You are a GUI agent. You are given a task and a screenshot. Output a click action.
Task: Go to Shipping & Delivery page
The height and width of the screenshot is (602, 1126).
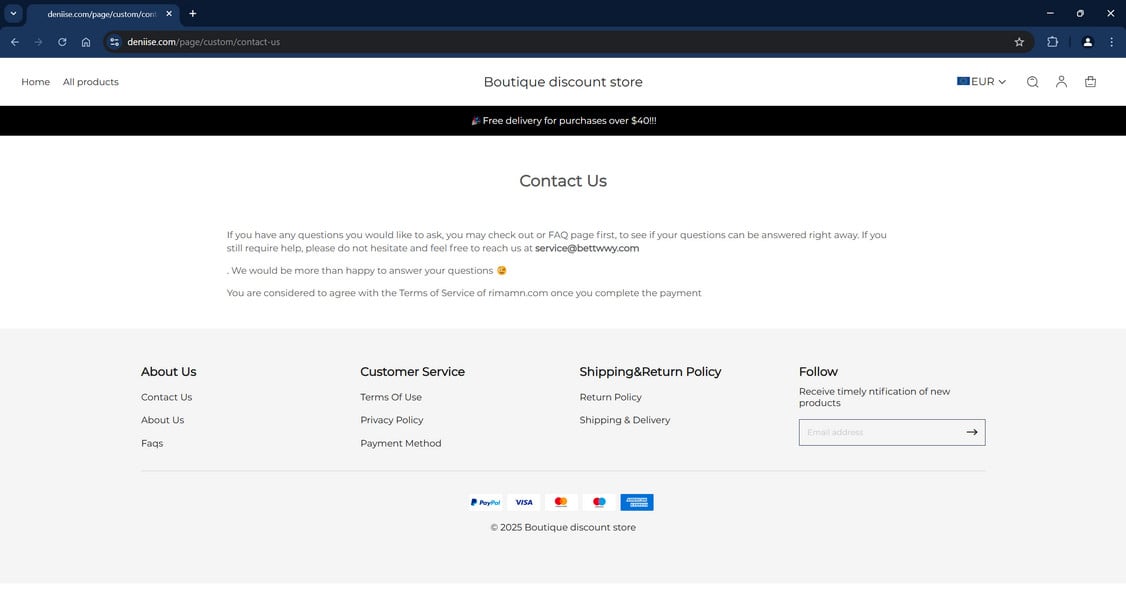point(624,420)
